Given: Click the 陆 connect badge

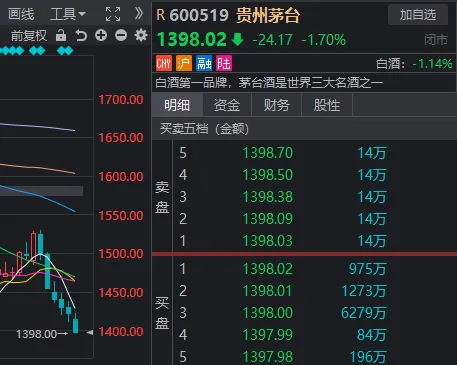Looking at the screenshot, I should 224,63.
